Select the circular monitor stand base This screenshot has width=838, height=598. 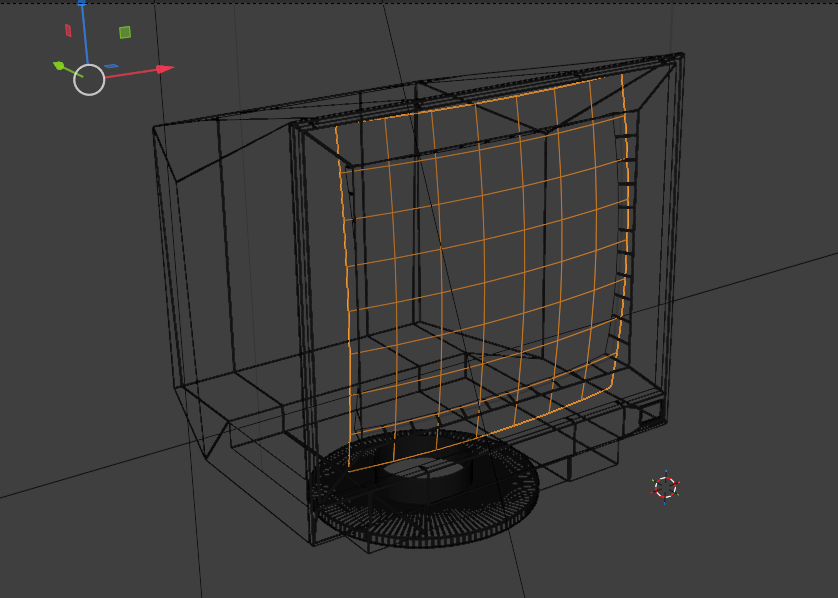click(425, 489)
